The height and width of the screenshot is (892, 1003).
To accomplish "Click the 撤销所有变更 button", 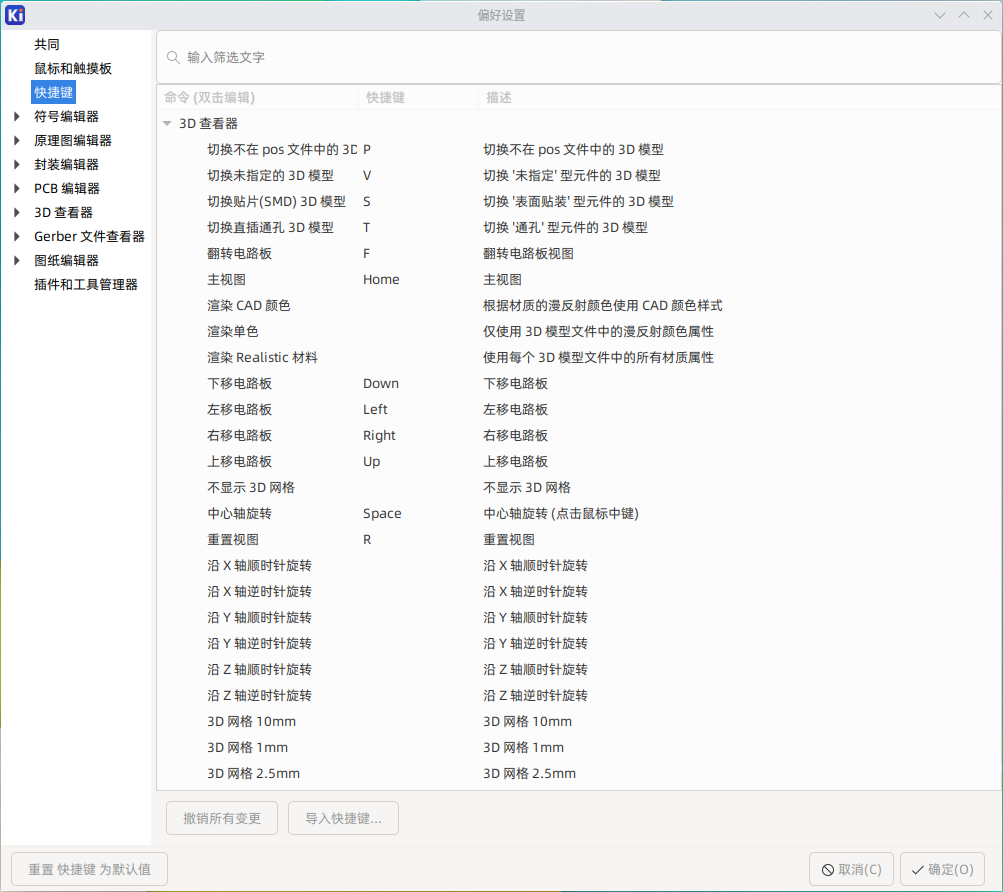I will click(x=221, y=817).
